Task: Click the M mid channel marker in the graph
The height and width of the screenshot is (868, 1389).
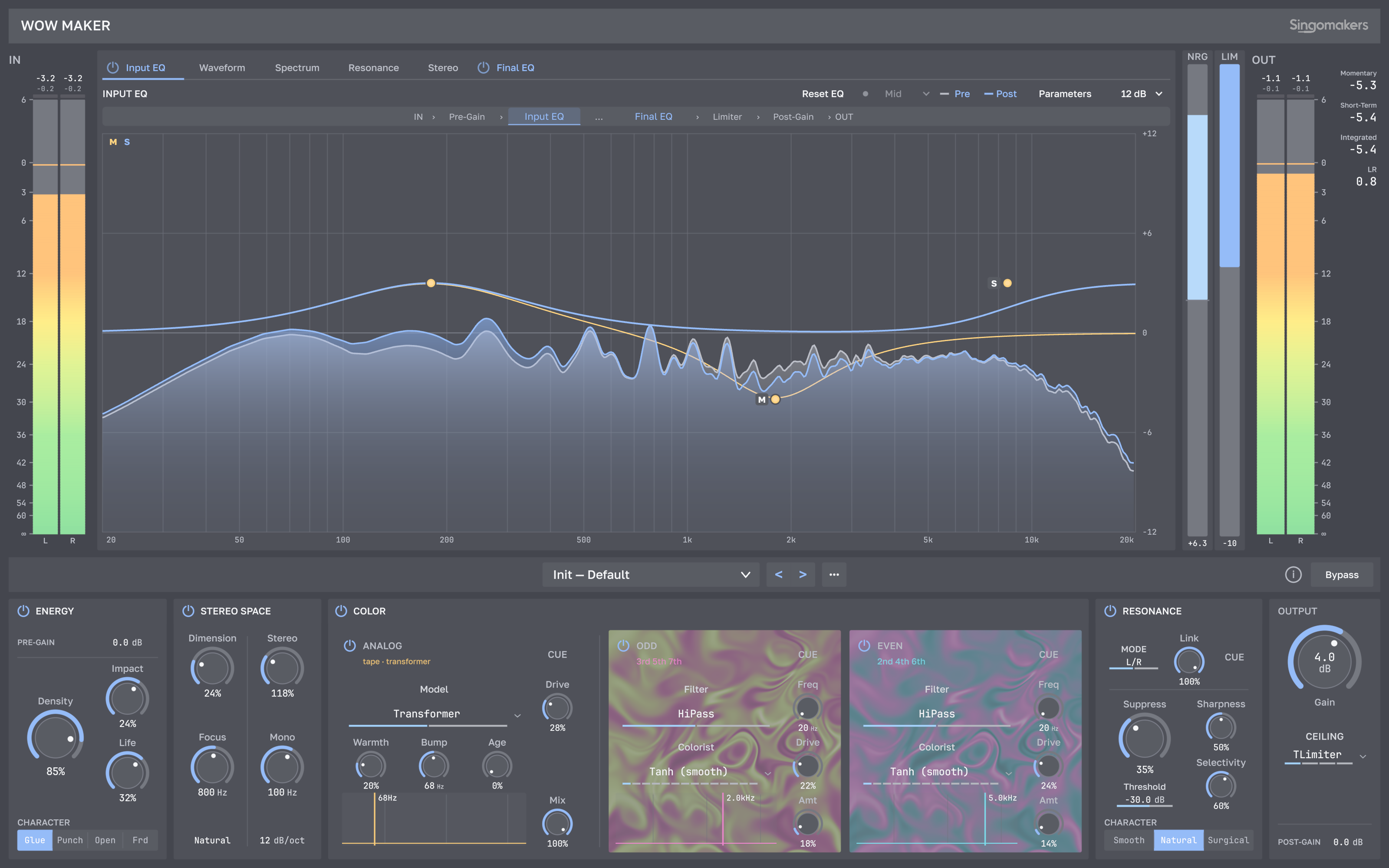Action: pos(113,142)
